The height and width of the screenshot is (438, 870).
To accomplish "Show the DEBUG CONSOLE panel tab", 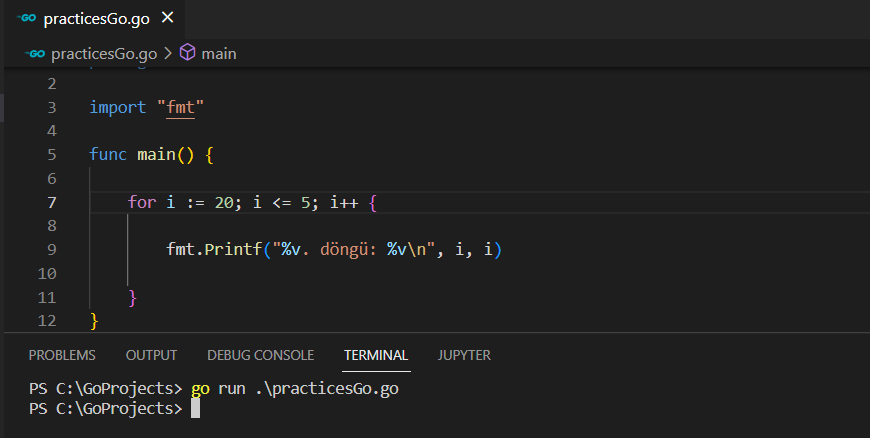I will pos(260,355).
